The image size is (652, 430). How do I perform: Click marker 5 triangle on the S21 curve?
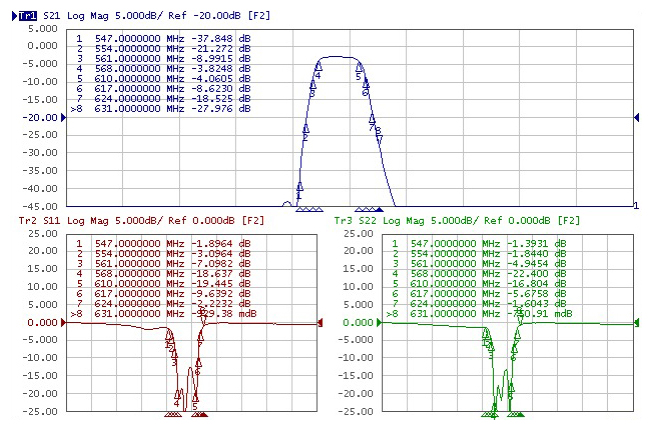click(359, 66)
